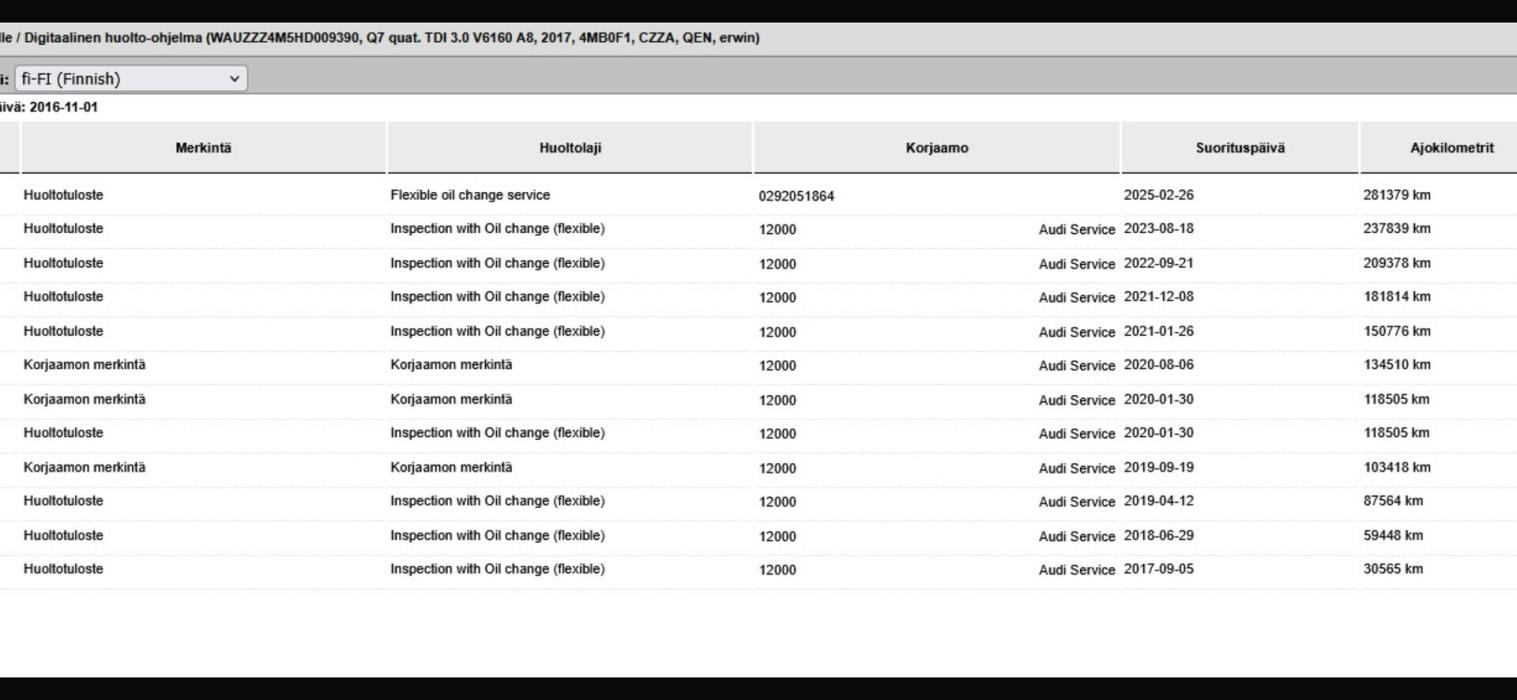Click the 237839 km mileage value
Image resolution: width=1517 pixels, height=700 pixels.
tap(1396, 229)
